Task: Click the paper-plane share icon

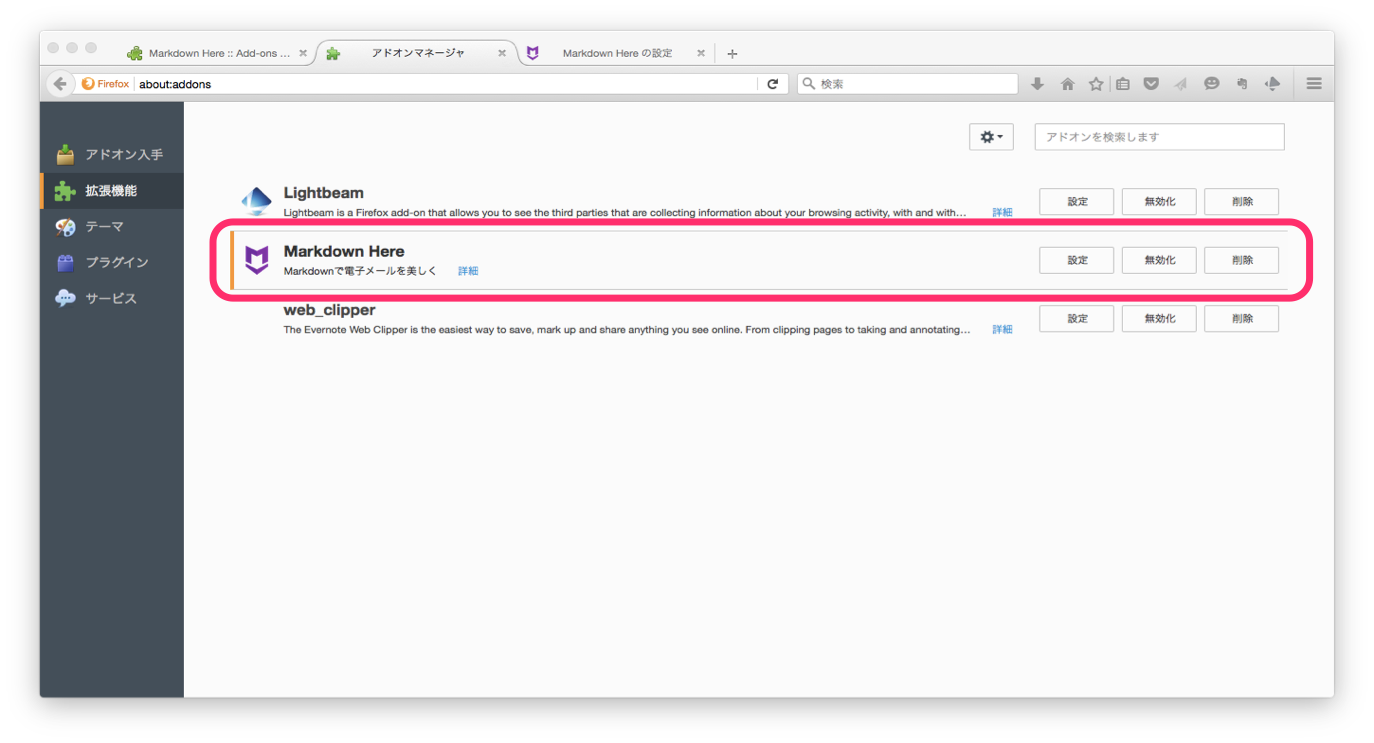Action: 1181,84
